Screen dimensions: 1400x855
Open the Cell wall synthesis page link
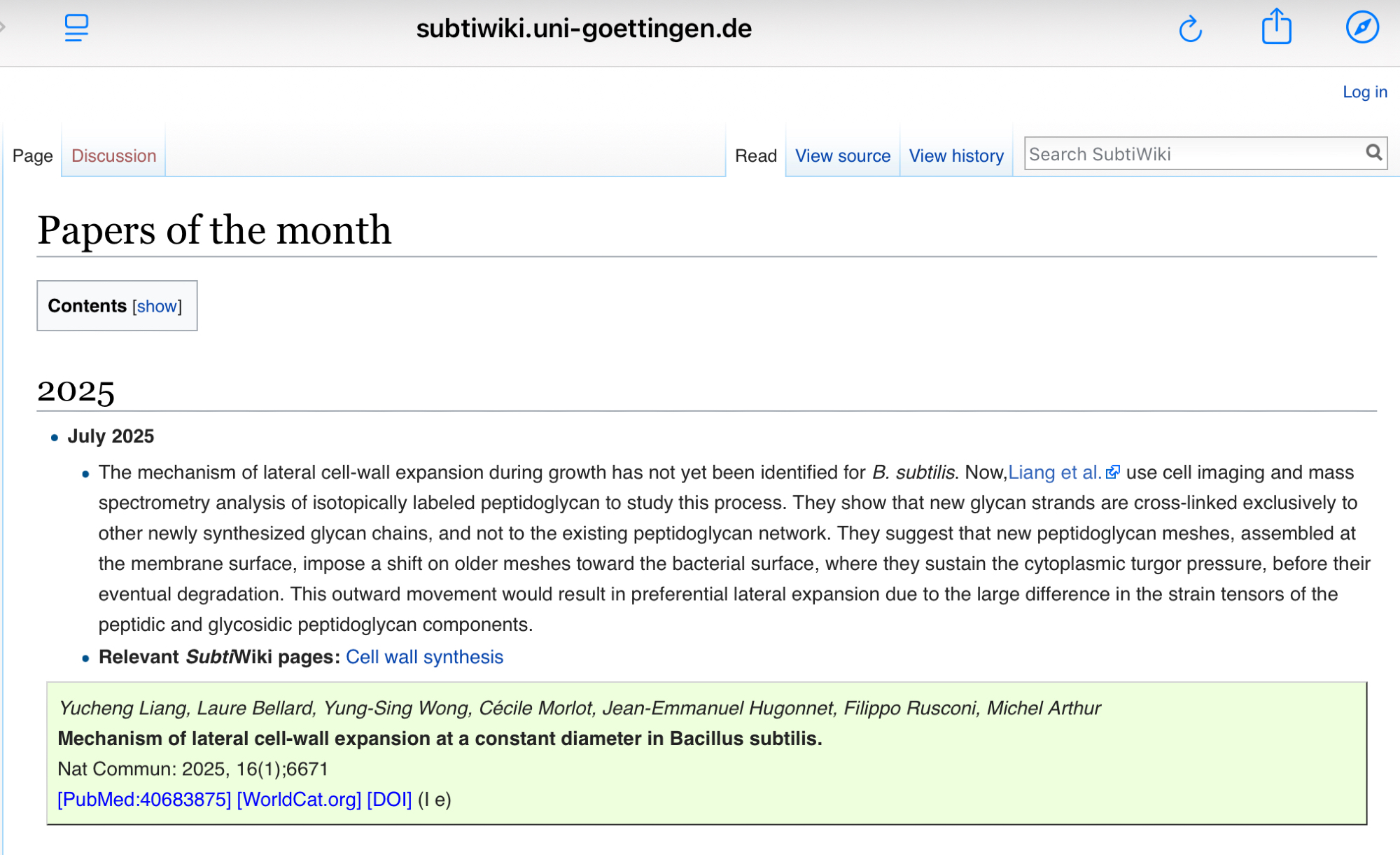pos(424,657)
